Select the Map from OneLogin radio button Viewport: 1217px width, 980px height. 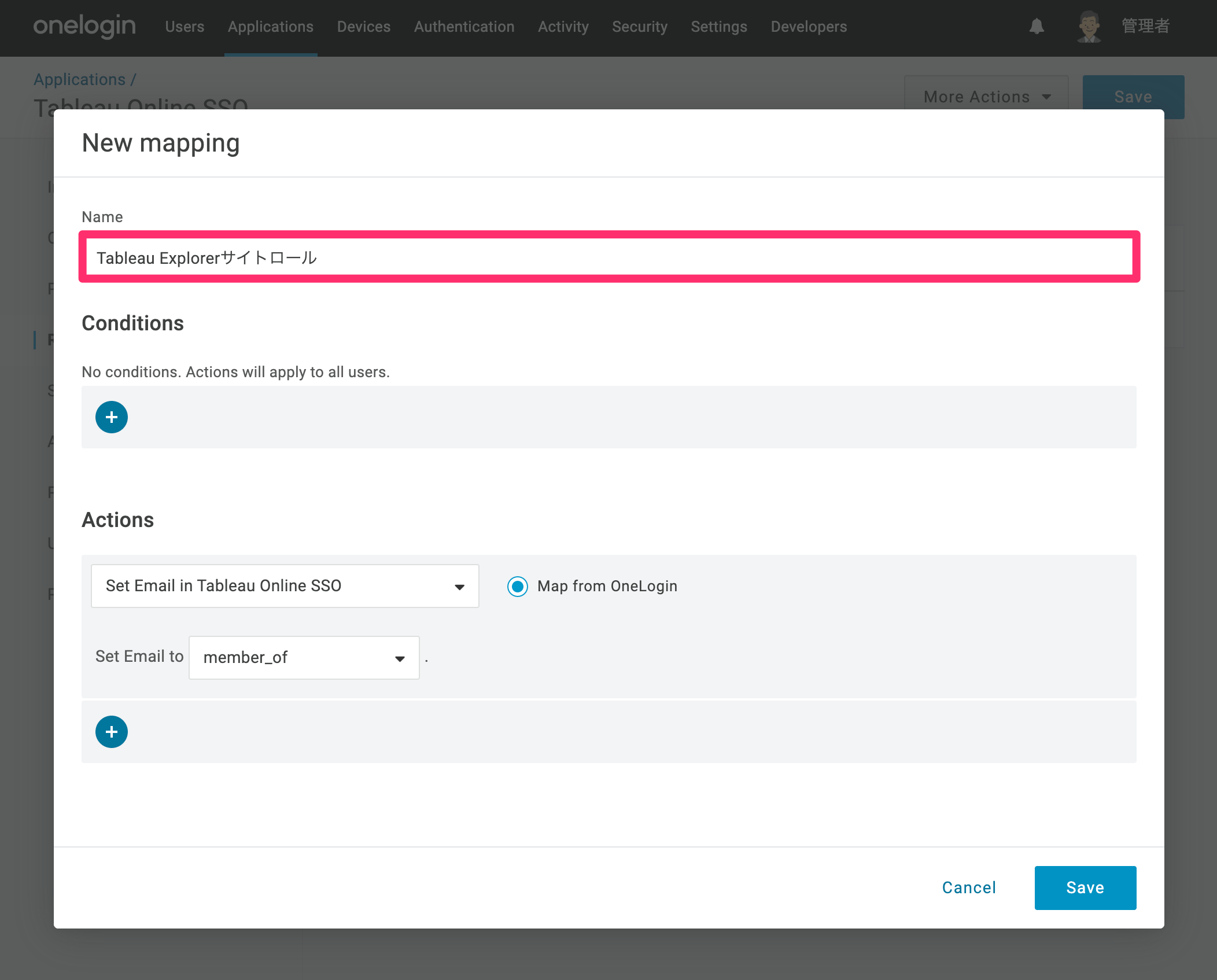pyautogui.click(x=518, y=586)
